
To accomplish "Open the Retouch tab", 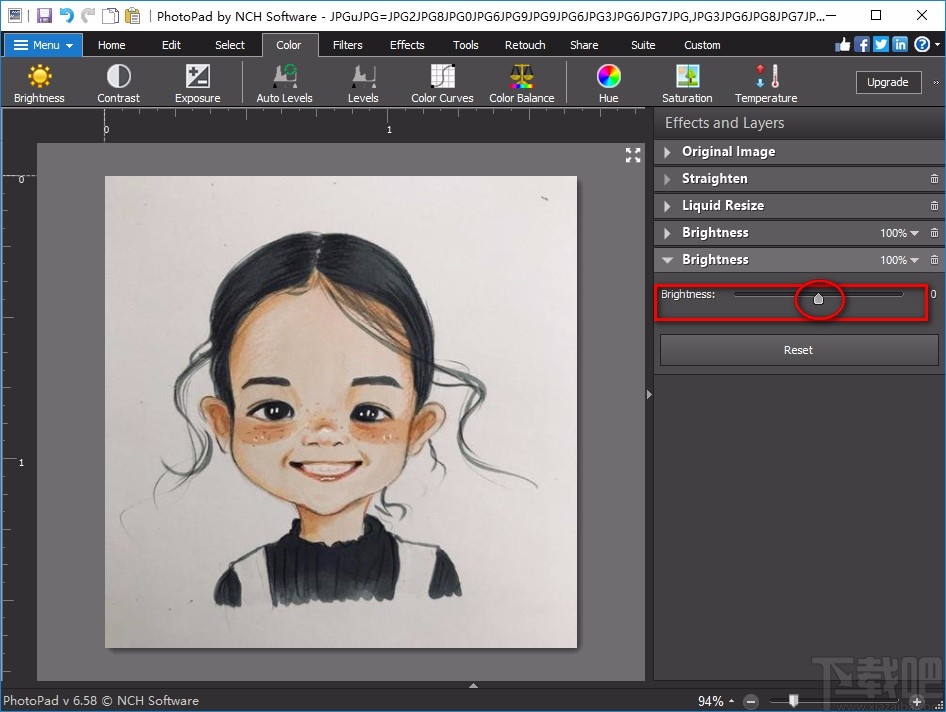I will [x=524, y=44].
